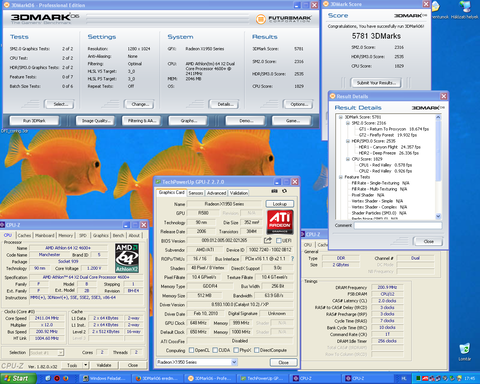The width and height of the screenshot is (480, 384).
Task: Switch to the Advanced tab in GPU-Z
Action: [216, 193]
